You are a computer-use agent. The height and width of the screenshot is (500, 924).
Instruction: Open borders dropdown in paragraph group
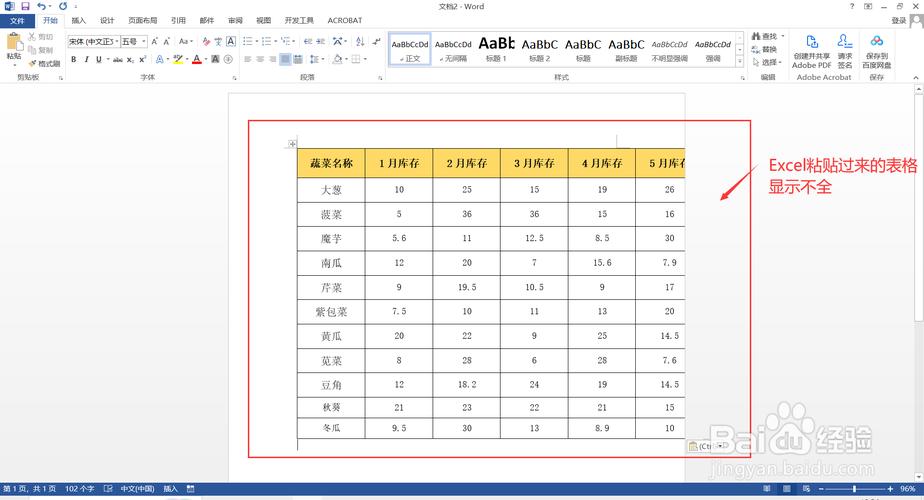(x=365, y=60)
